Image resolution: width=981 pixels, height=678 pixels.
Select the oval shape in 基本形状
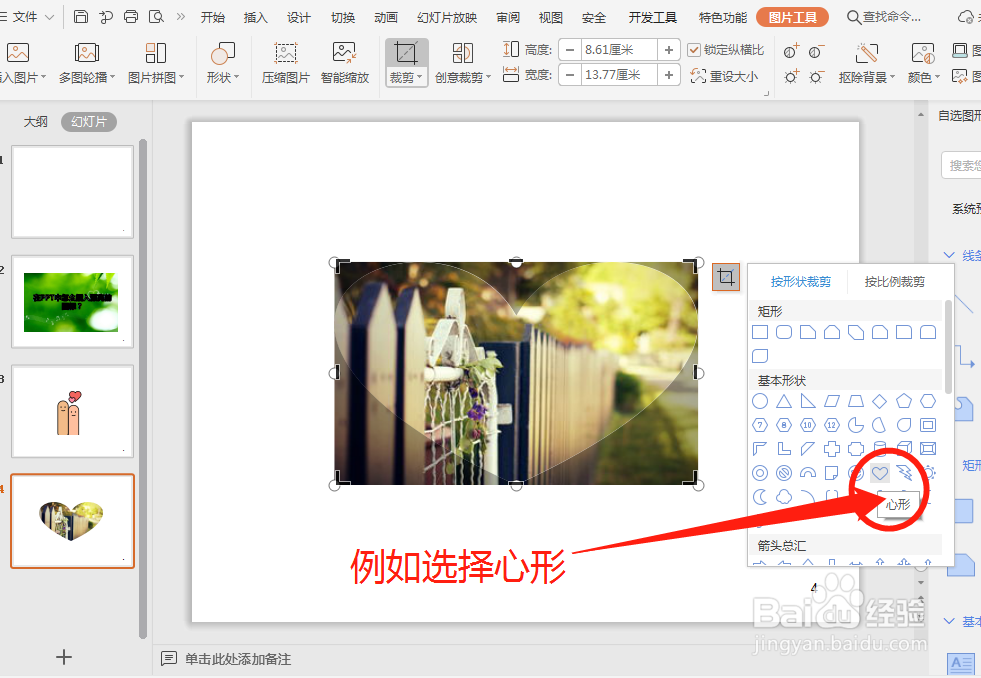tap(761, 401)
